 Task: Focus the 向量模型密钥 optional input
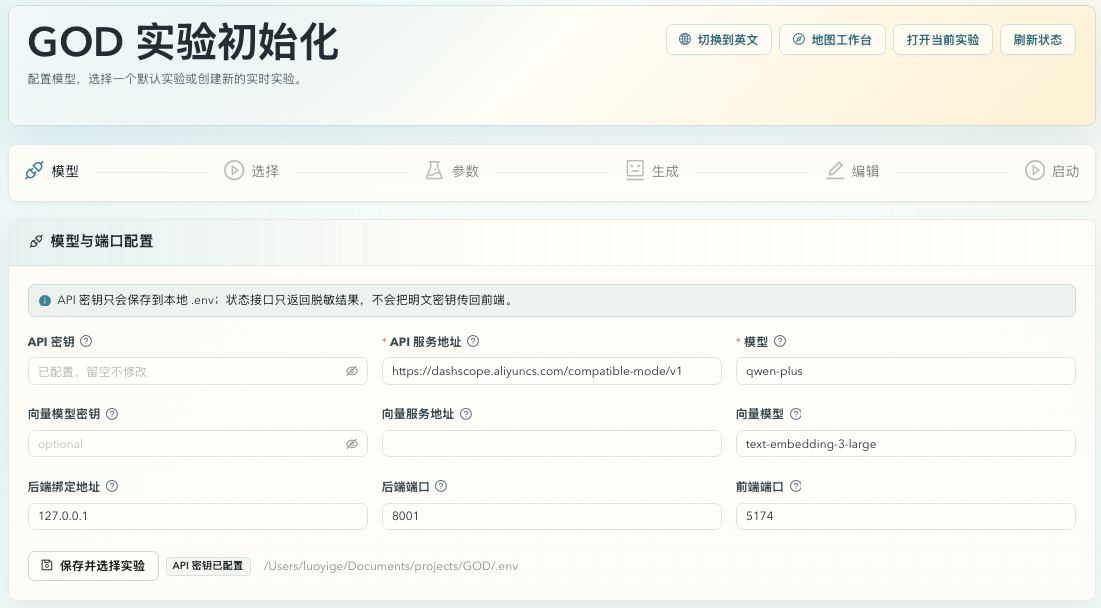[197, 444]
